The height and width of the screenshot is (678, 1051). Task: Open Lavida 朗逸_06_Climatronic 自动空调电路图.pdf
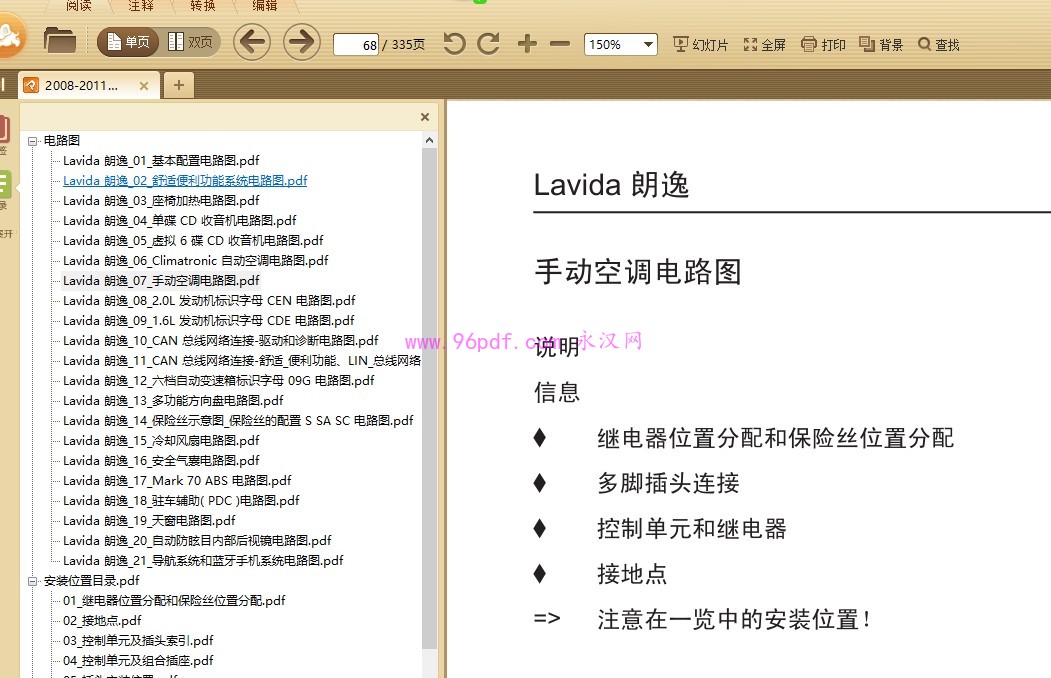pos(196,261)
